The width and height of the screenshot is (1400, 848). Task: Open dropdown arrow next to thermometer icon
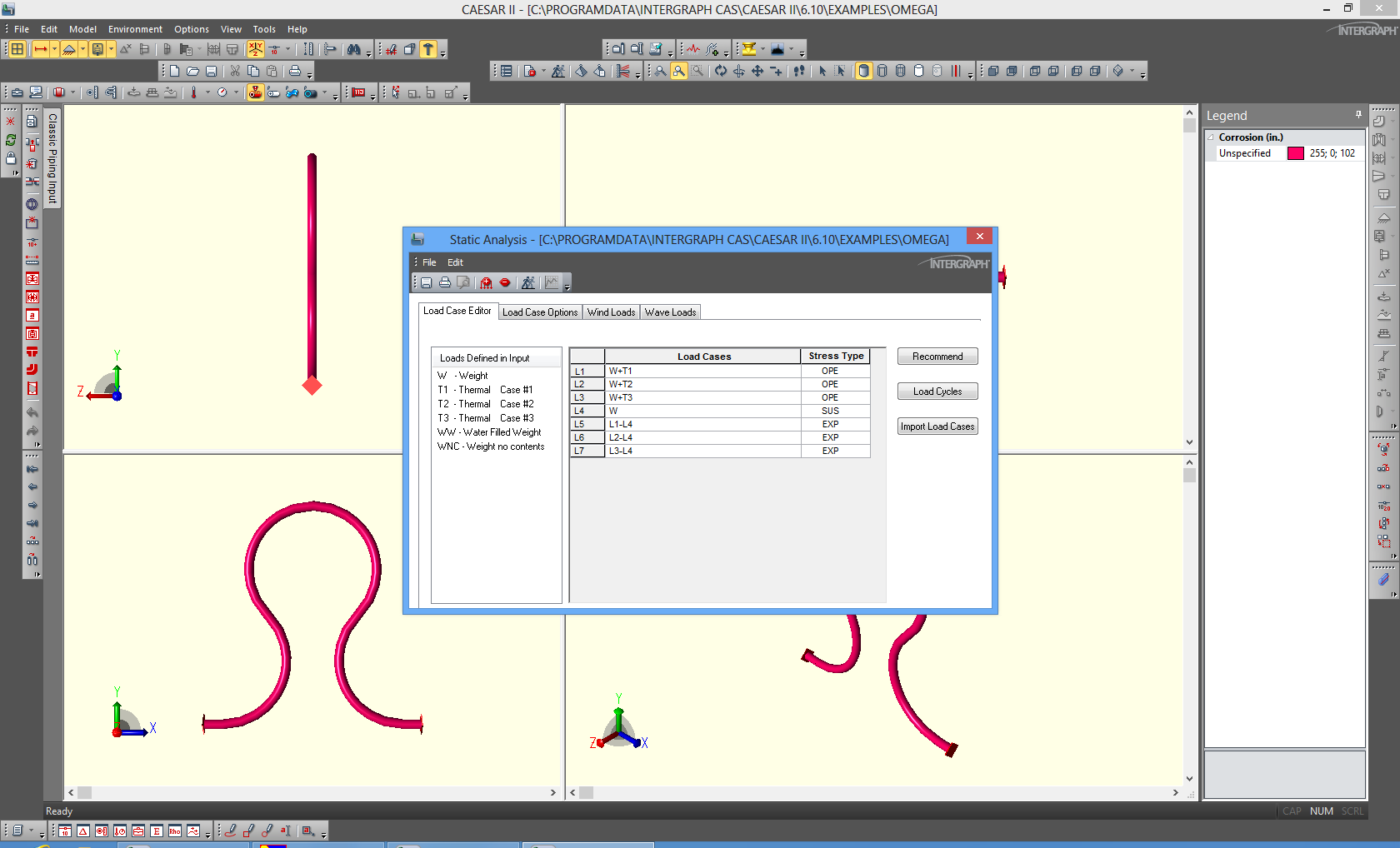[x=207, y=92]
